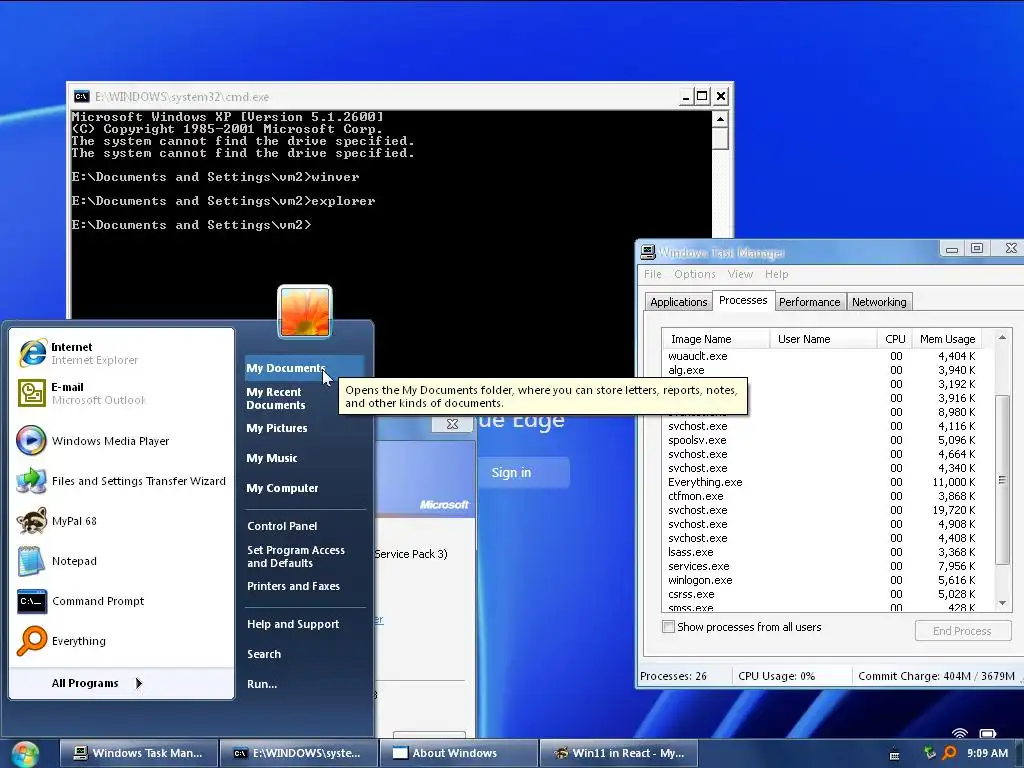This screenshot has width=1024, height=768.
Task: Click the 9:09 AM taskbar clock
Action: point(987,753)
